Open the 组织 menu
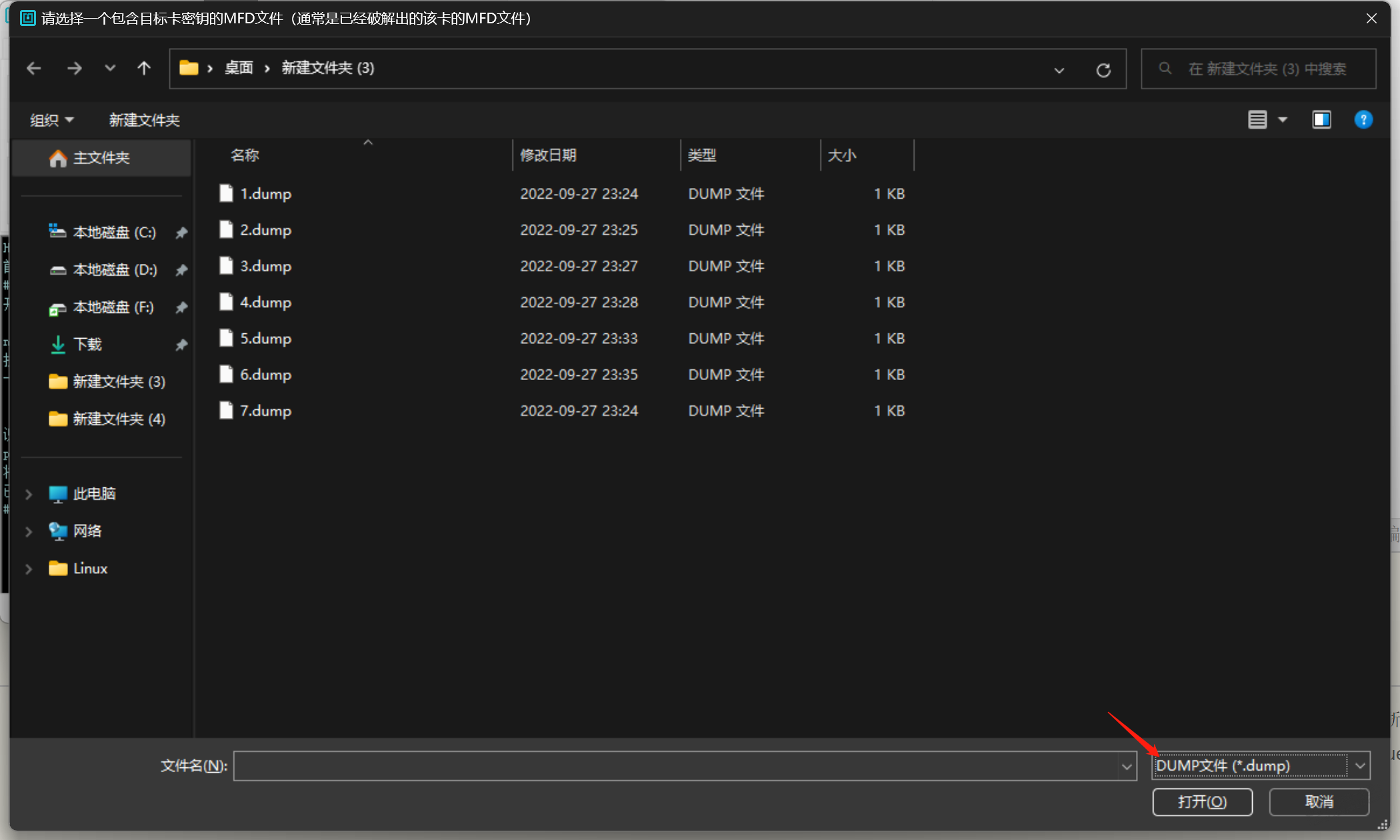 point(51,120)
